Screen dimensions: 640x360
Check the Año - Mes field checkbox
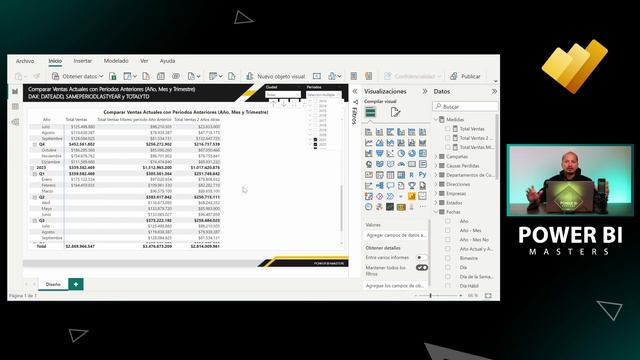pyautogui.click(x=448, y=231)
